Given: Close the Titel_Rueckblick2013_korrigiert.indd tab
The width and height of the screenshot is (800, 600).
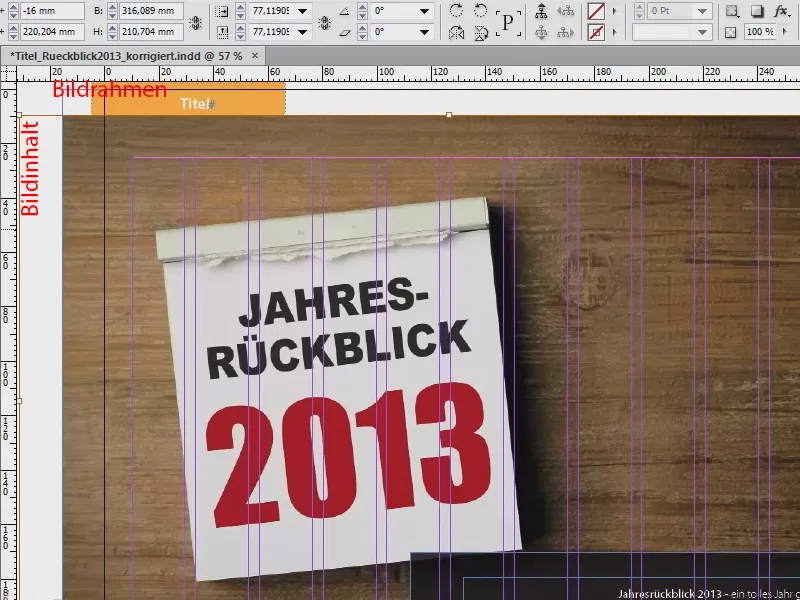Looking at the screenshot, I should coord(255,56).
